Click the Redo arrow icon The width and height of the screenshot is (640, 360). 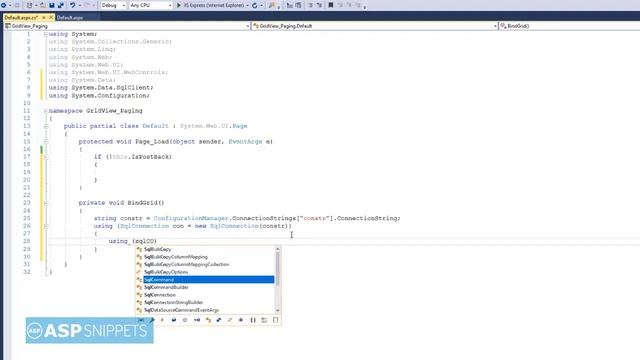(x=87, y=5)
